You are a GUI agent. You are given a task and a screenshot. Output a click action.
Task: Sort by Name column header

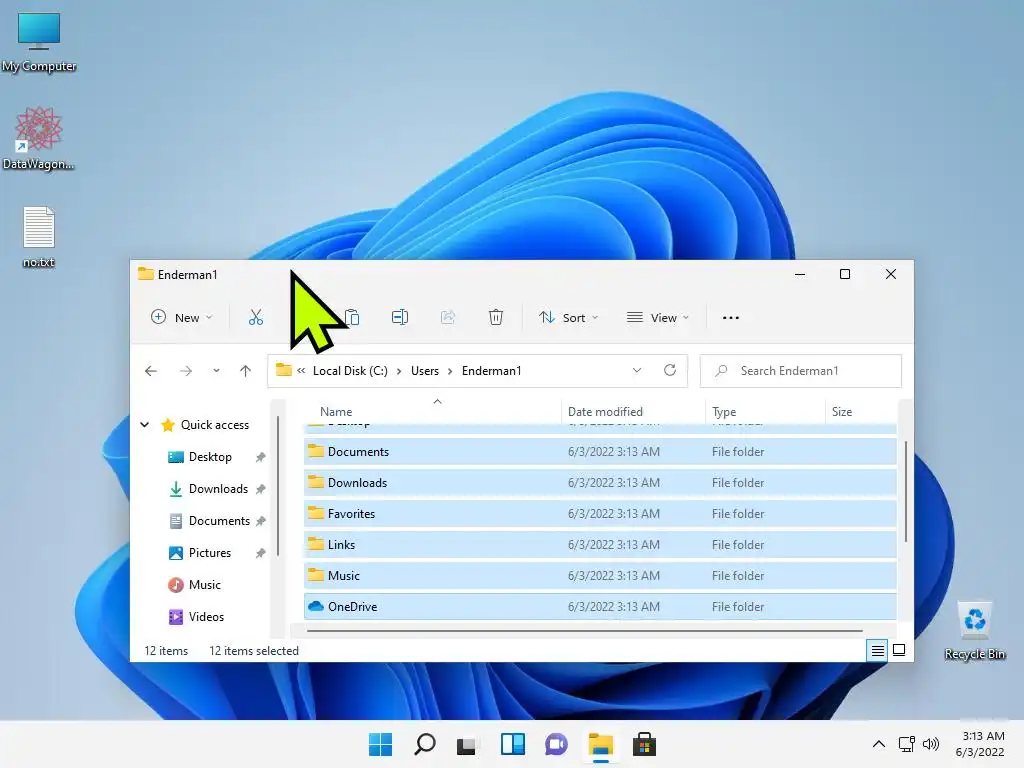[x=432, y=411]
